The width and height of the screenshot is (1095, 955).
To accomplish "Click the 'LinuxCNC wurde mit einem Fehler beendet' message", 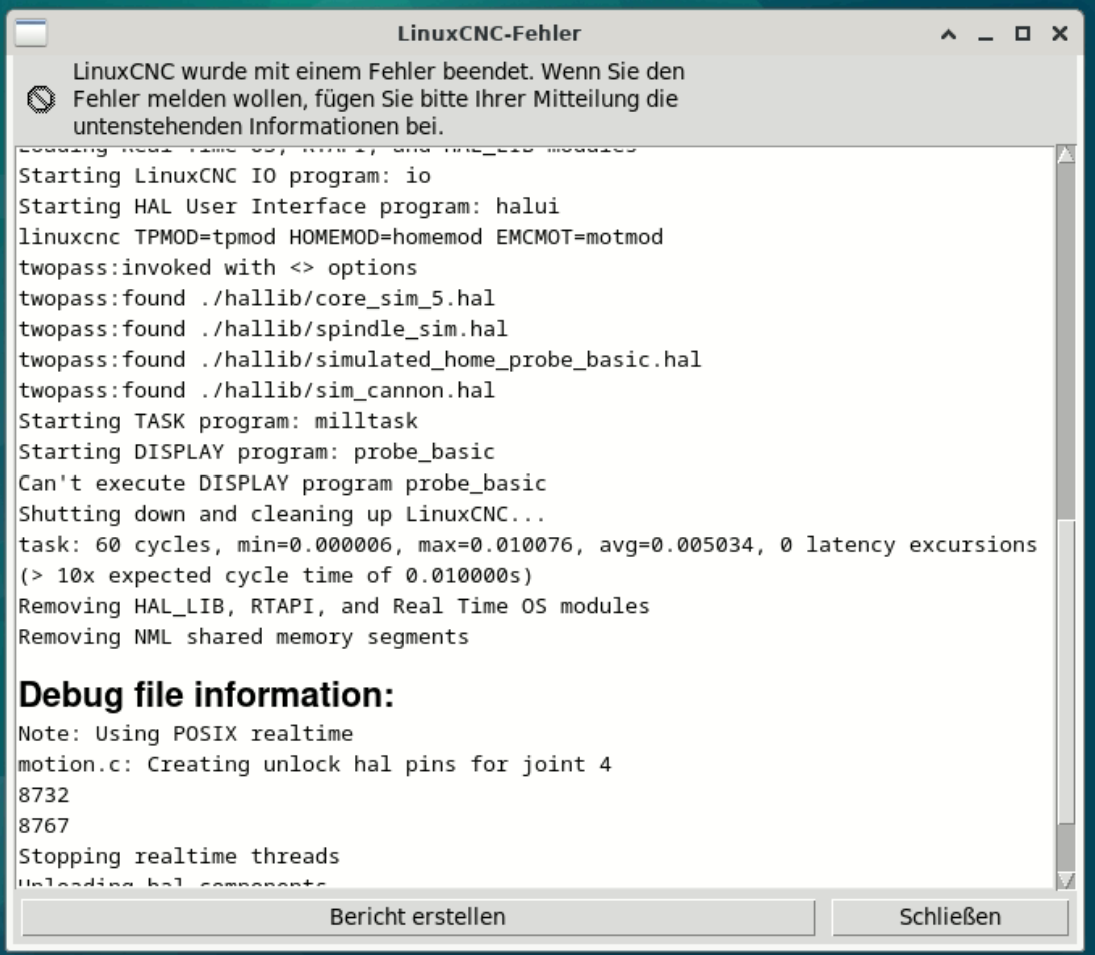I will [379, 99].
